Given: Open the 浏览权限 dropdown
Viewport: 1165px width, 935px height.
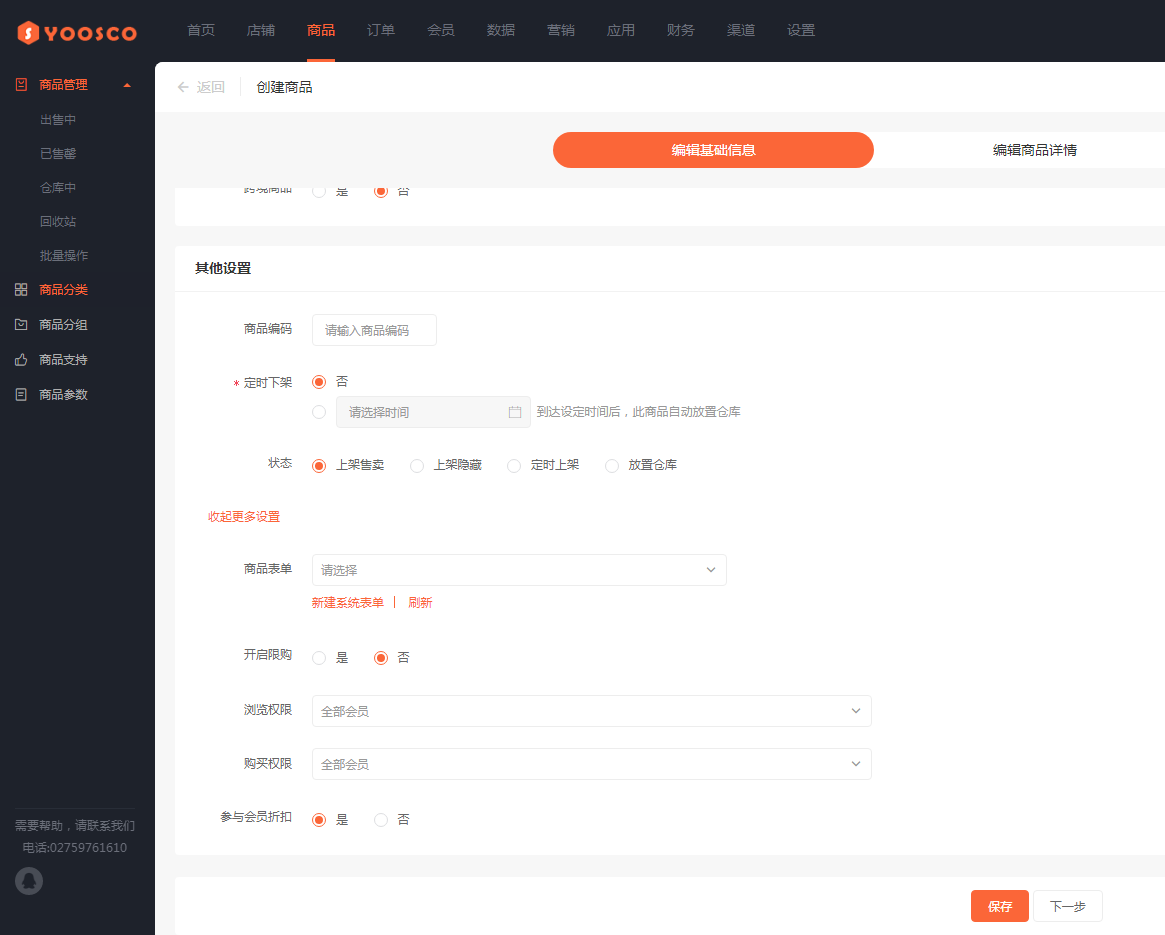Looking at the screenshot, I should 591,711.
